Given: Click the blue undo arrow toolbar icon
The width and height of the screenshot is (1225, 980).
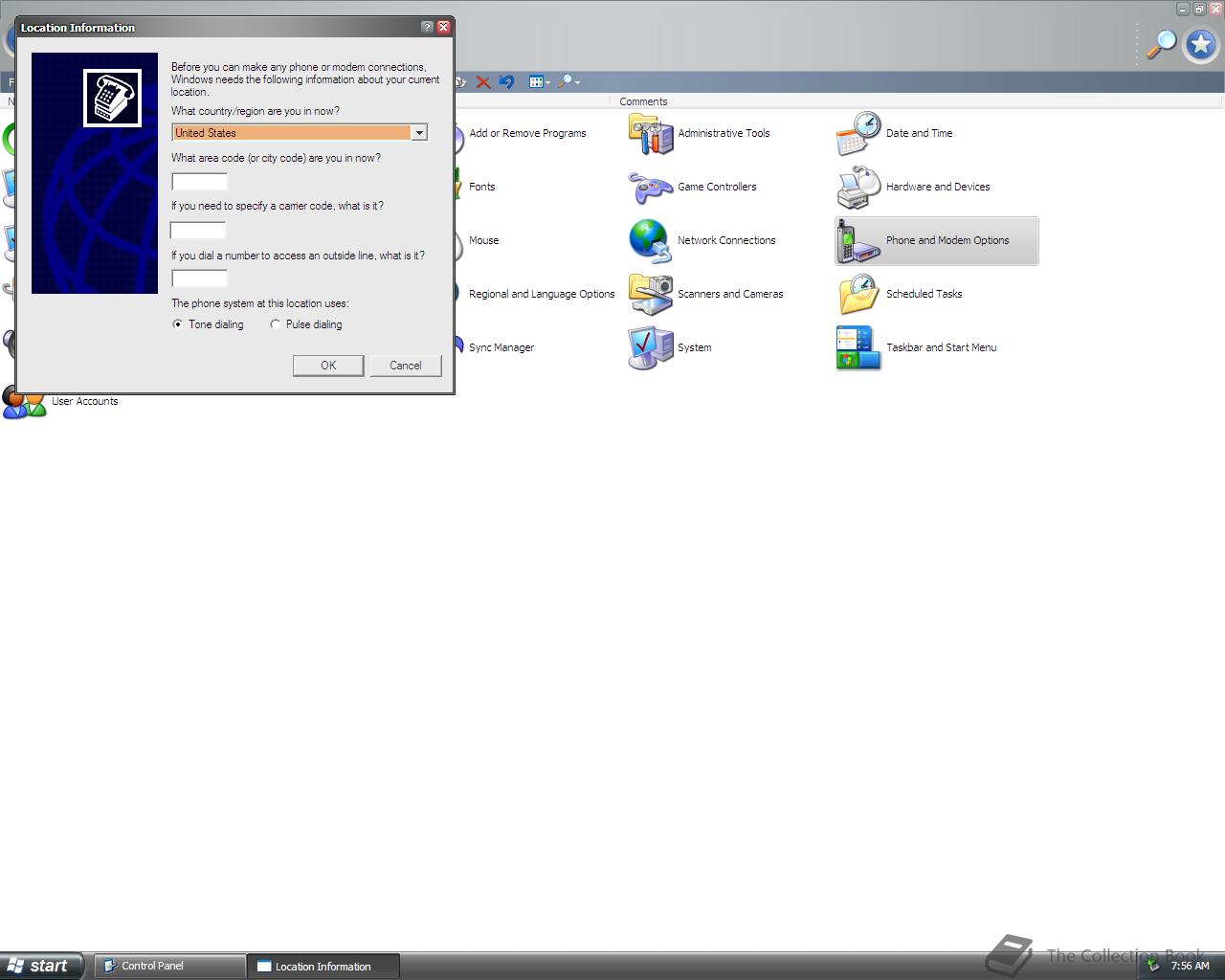Looking at the screenshot, I should (506, 82).
